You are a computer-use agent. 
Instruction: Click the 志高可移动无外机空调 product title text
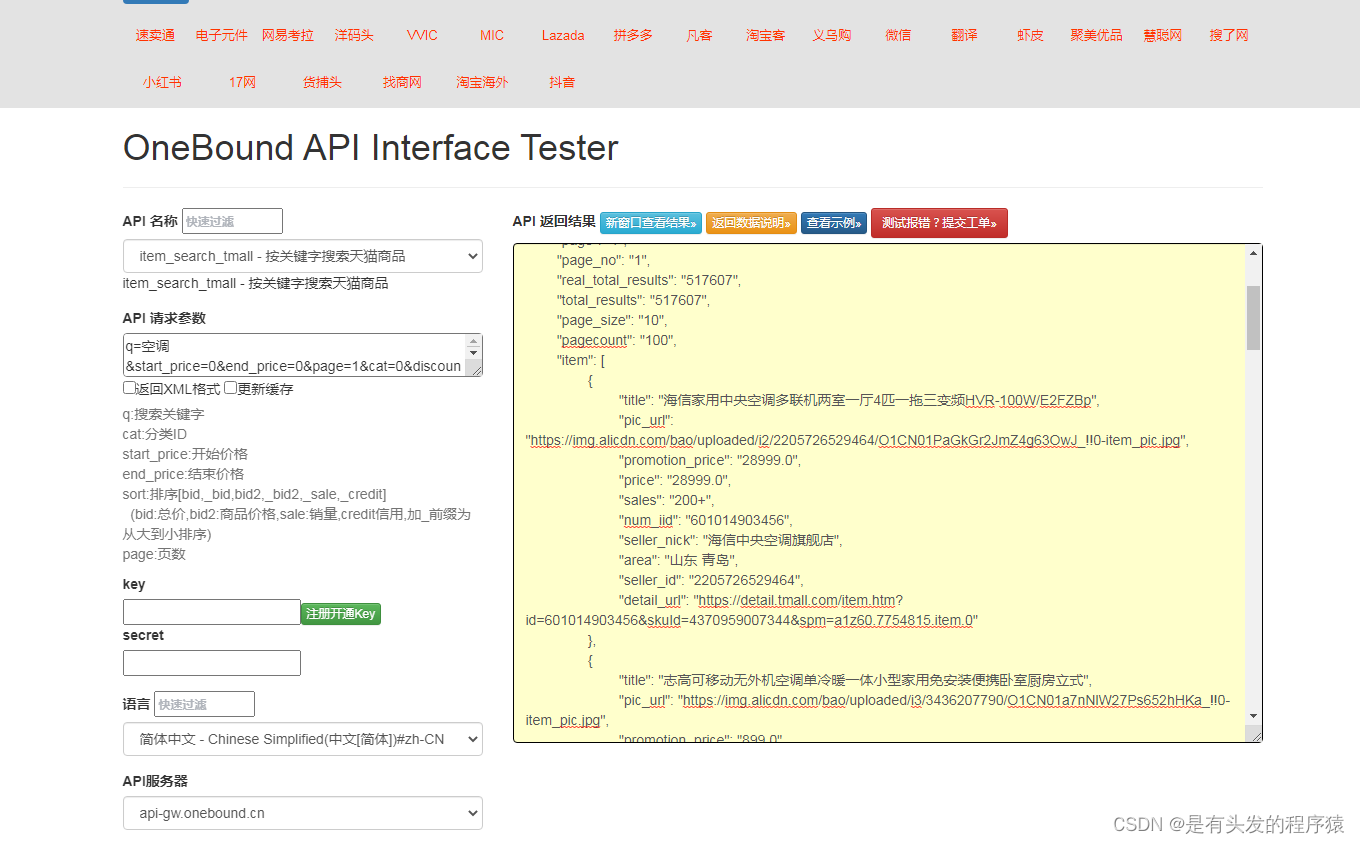876,680
